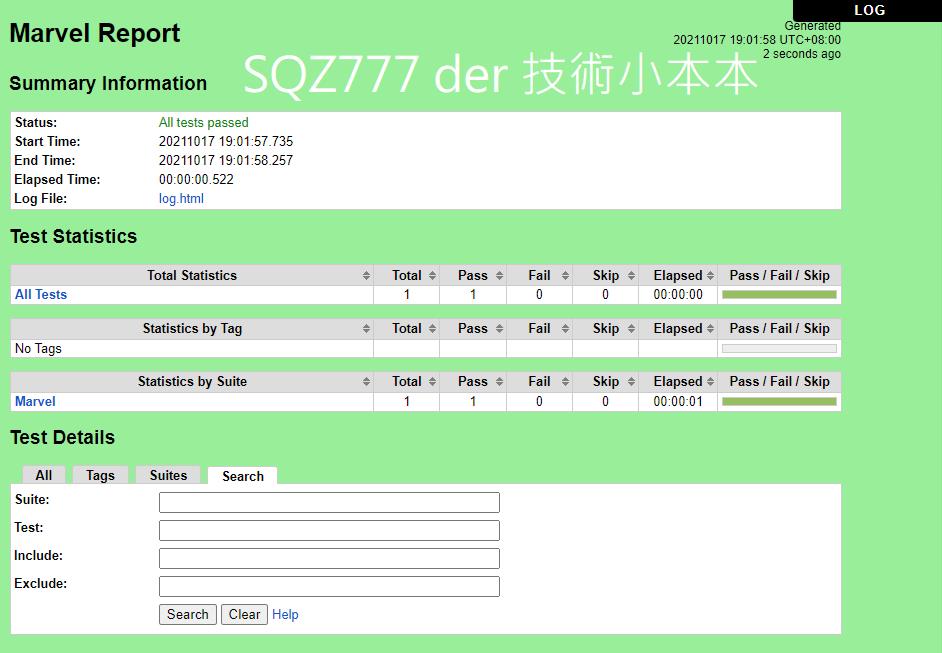The image size is (942, 653).
Task: Click Marvel suite pass/fail/skip bar
Action: coord(779,401)
